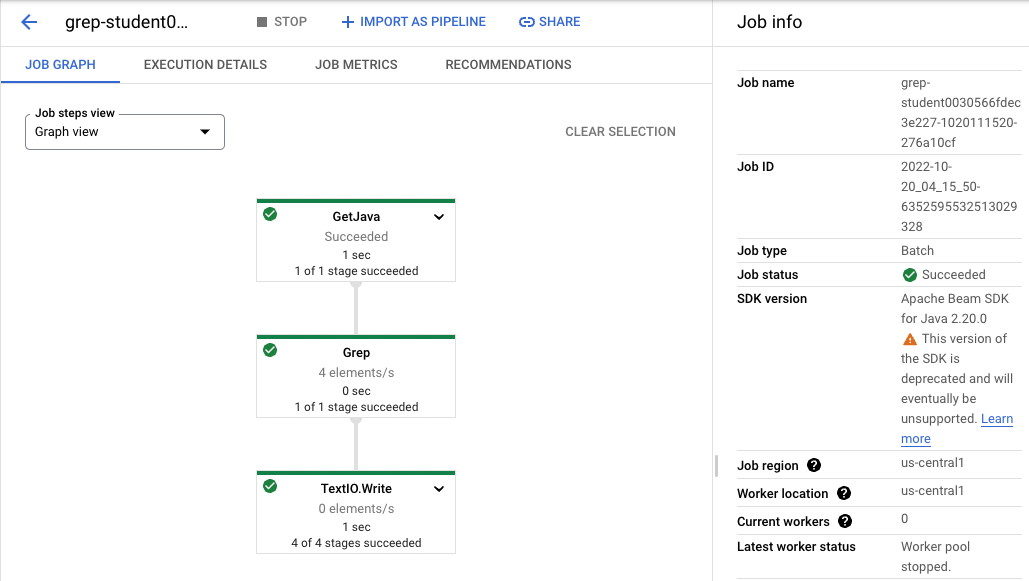Expand the GetJava step chevron
The height and width of the screenshot is (581, 1029).
click(x=439, y=217)
